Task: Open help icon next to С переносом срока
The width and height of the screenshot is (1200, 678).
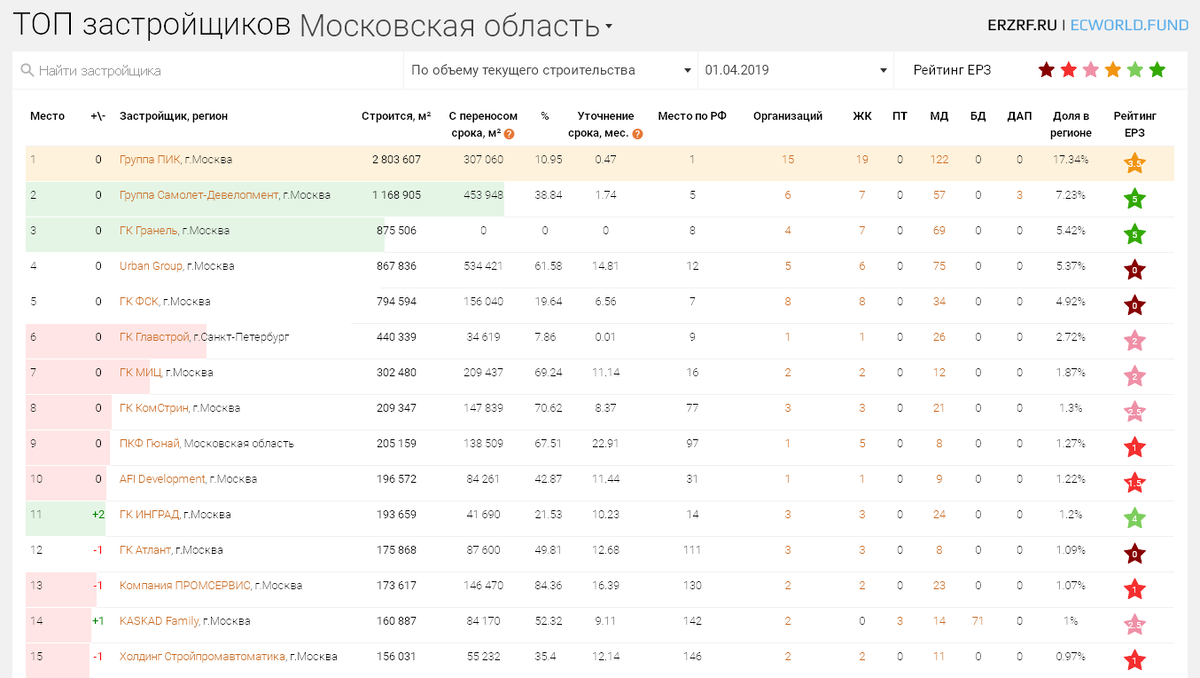Action: pos(509,133)
